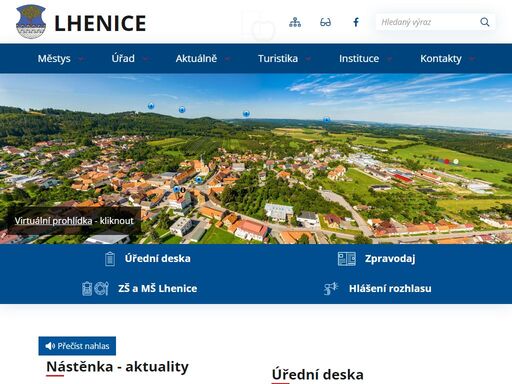Click the Nástěnka - aktuality heading

117,367
